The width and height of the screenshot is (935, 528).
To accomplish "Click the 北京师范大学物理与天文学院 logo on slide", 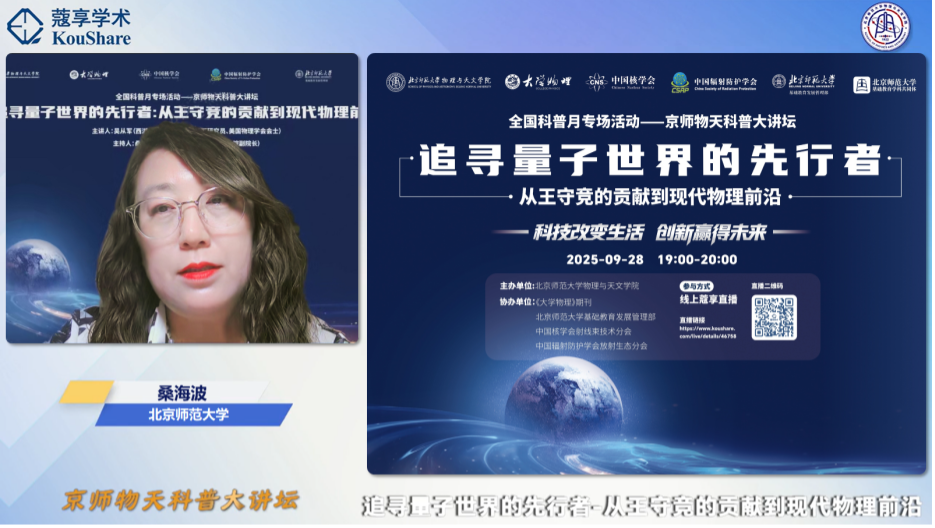I will point(439,82).
